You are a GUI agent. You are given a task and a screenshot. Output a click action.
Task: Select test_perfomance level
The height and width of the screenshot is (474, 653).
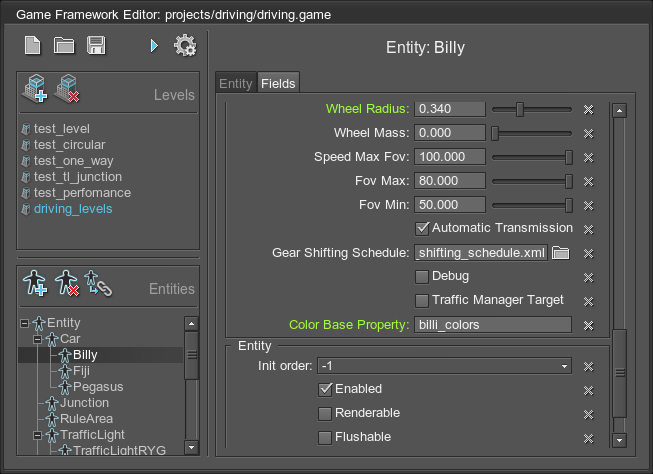pyautogui.click(x=82, y=193)
